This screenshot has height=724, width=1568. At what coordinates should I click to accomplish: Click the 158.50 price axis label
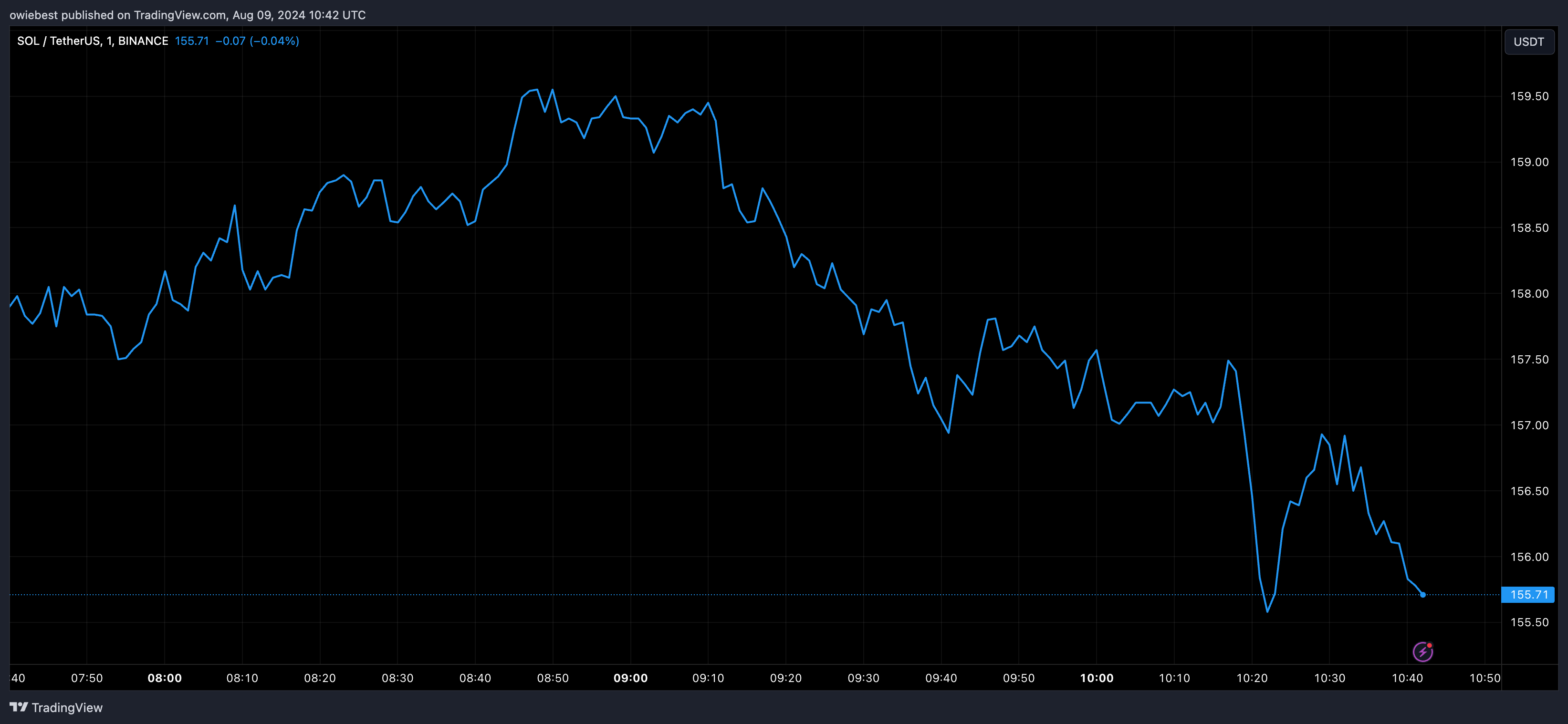coord(1529,228)
